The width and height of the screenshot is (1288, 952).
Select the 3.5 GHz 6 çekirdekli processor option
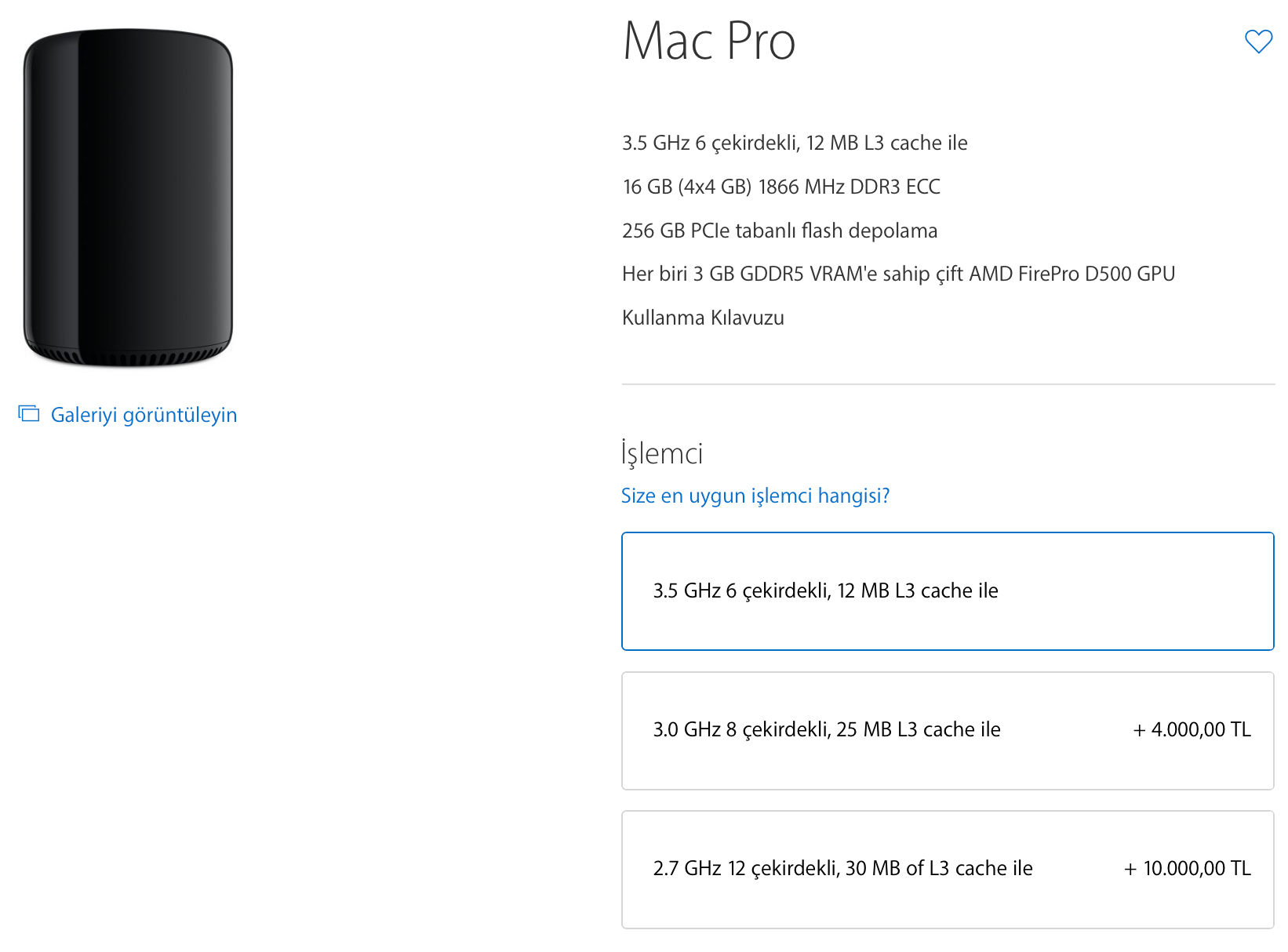(947, 591)
